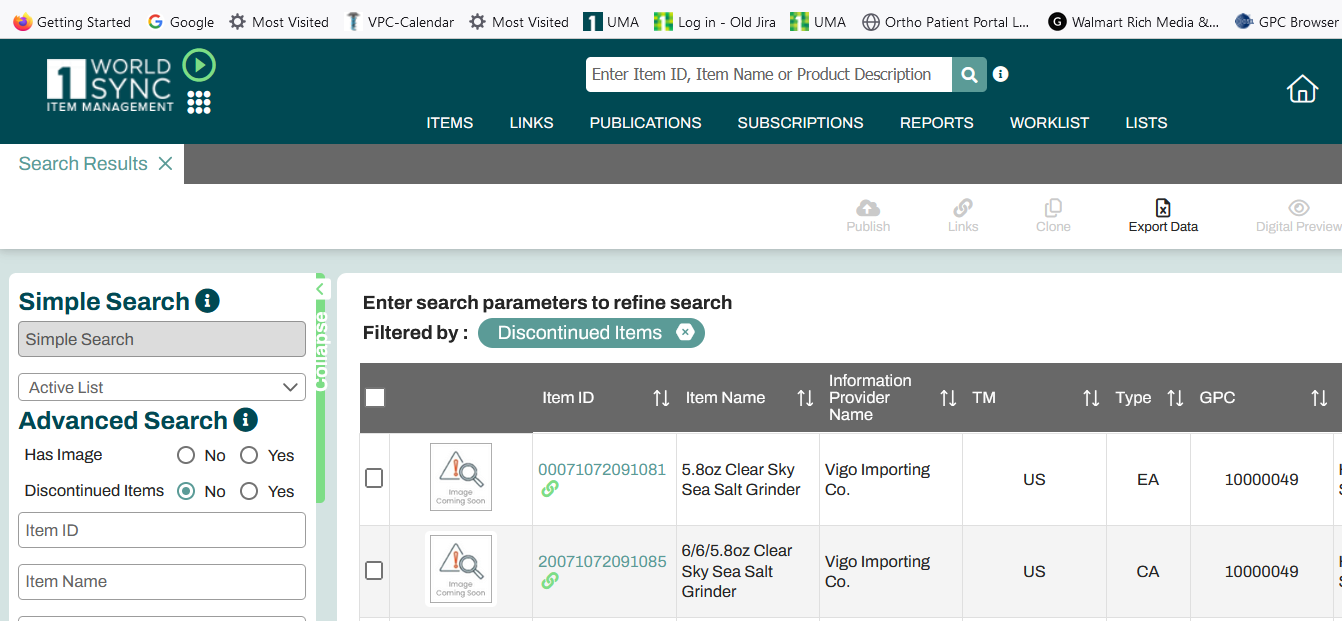The height and width of the screenshot is (621, 1342).
Task: Sort by Item Name column arrows
Action: tap(805, 398)
